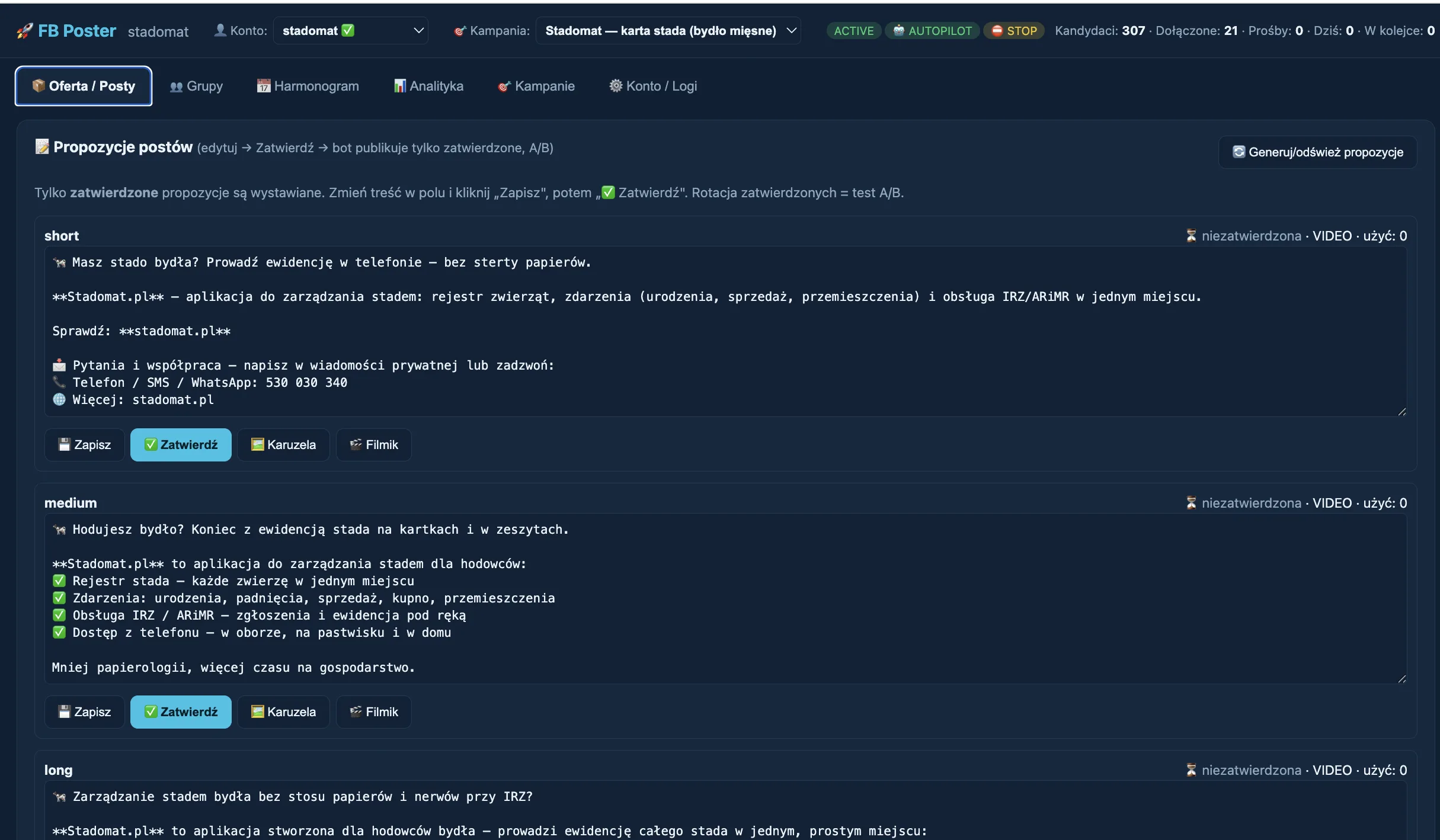
Task: Approve the short post with Zatwierdź
Action: coord(181,445)
